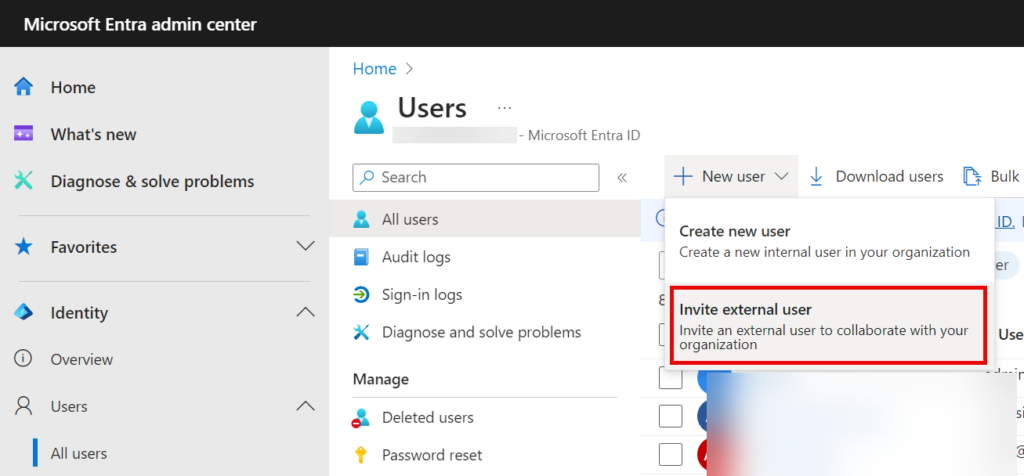Click the New user label text
The width and height of the screenshot is (1024, 476).
(x=733, y=176)
